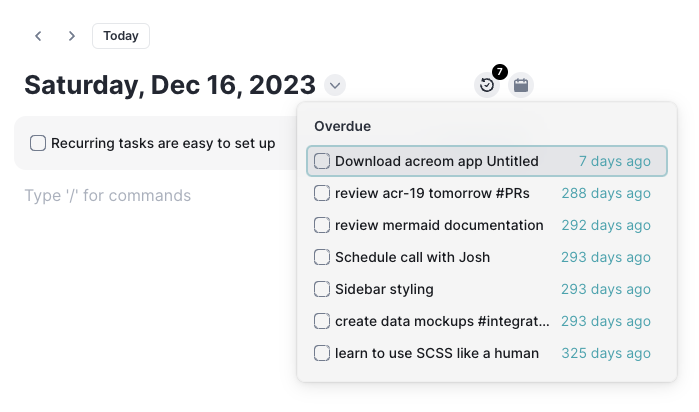699x412 pixels.
Task: Check 'Recurring tasks are easy to set up'
Action: (x=38, y=143)
